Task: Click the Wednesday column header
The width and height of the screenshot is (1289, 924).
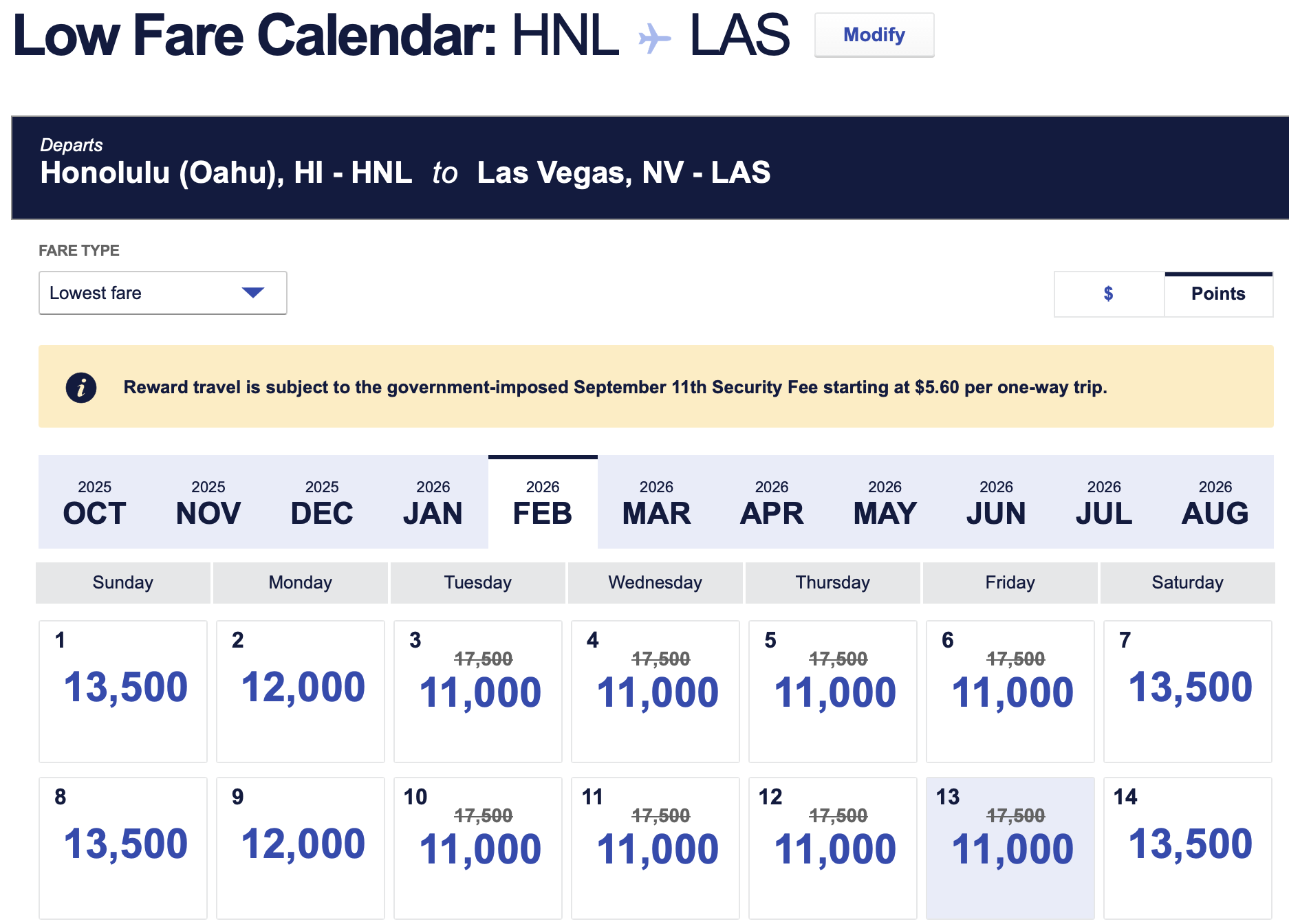Action: [656, 583]
